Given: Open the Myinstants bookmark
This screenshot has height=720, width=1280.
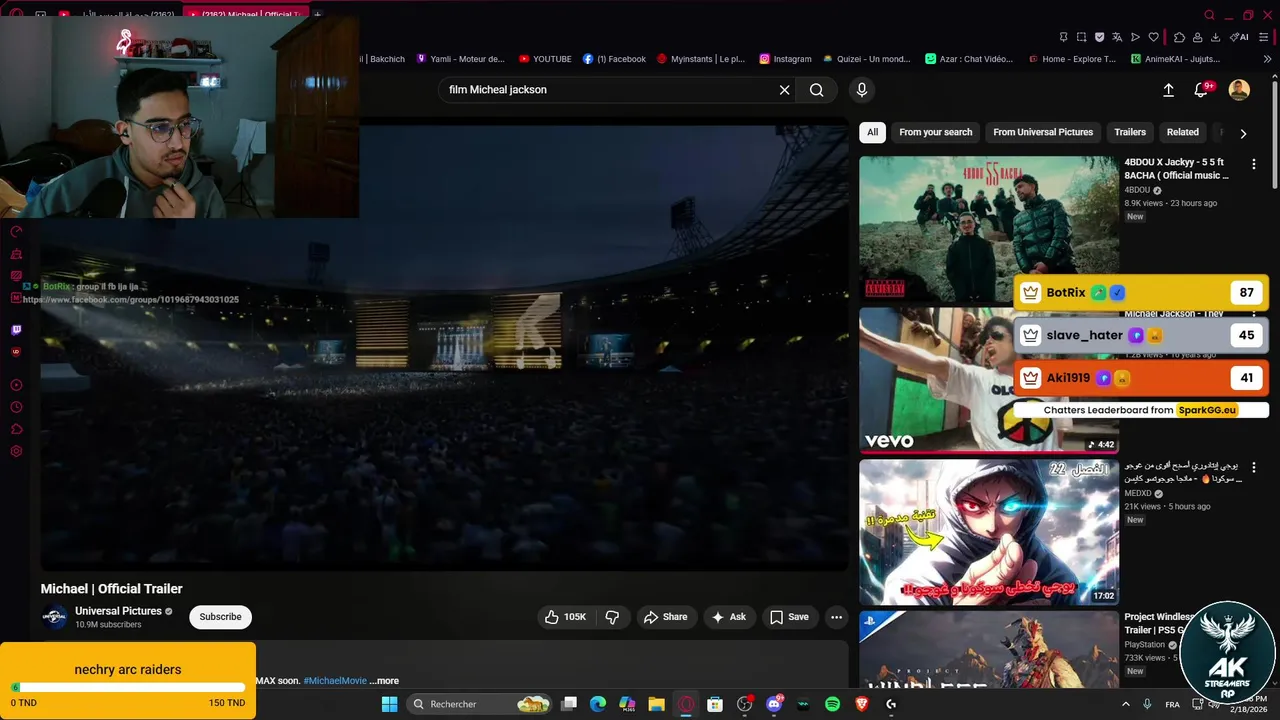Looking at the screenshot, I should [x=700, y=59].
